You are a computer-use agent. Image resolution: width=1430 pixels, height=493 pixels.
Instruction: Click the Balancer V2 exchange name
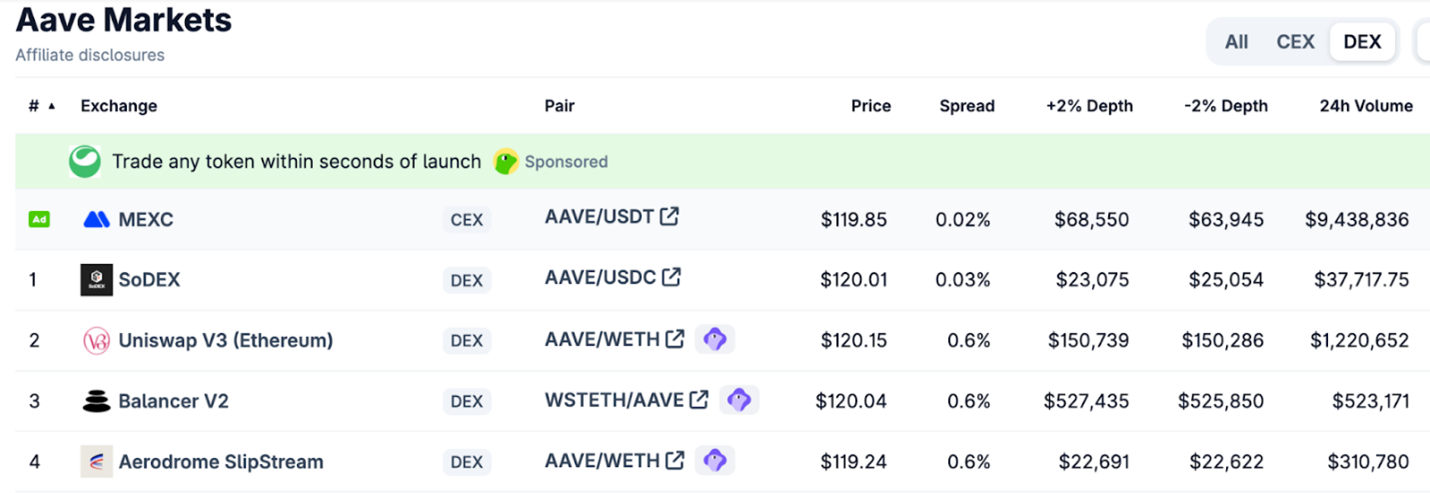173,402
